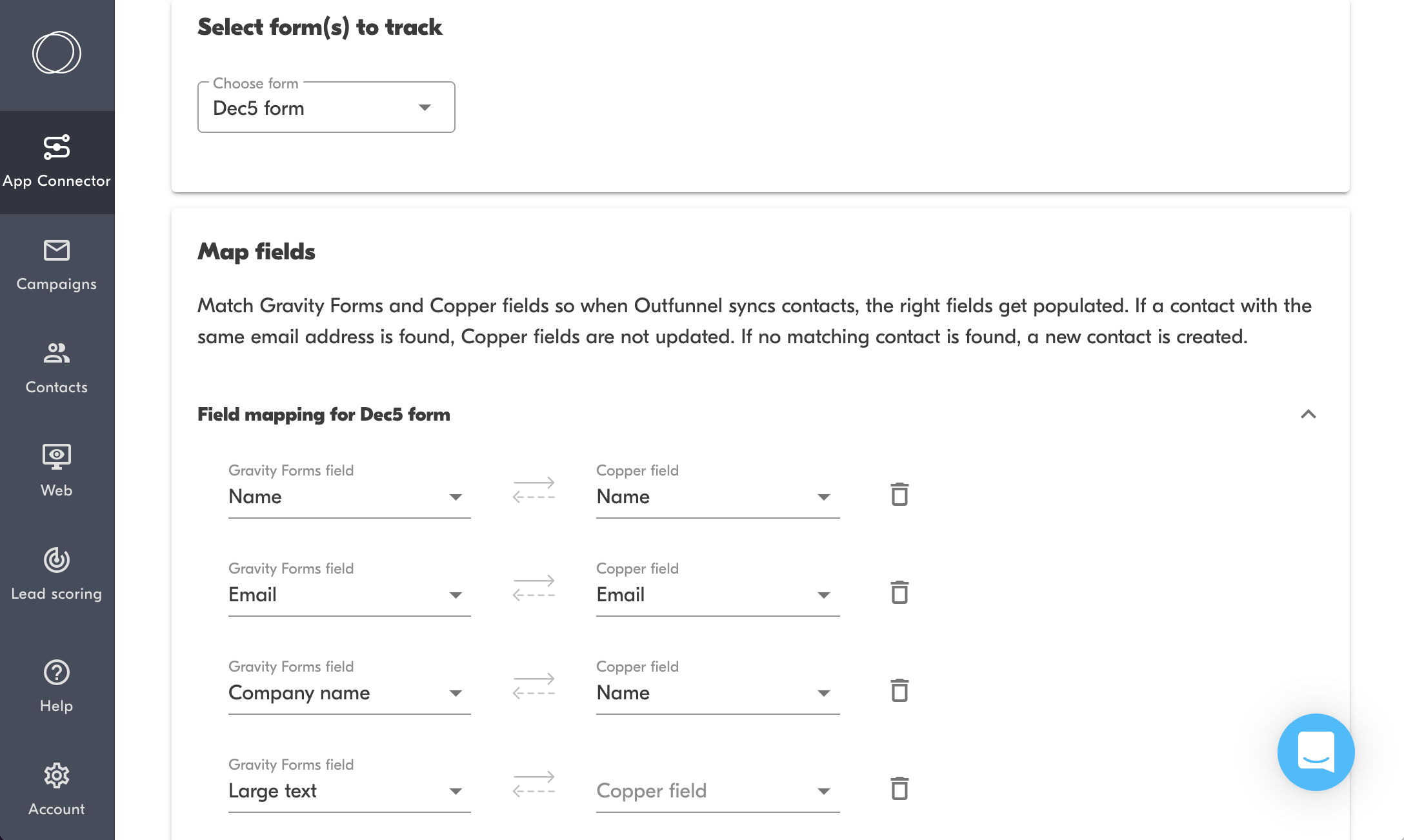Open the App Connector section
This screenshot has width=1404, height=840.
[57, 162]
